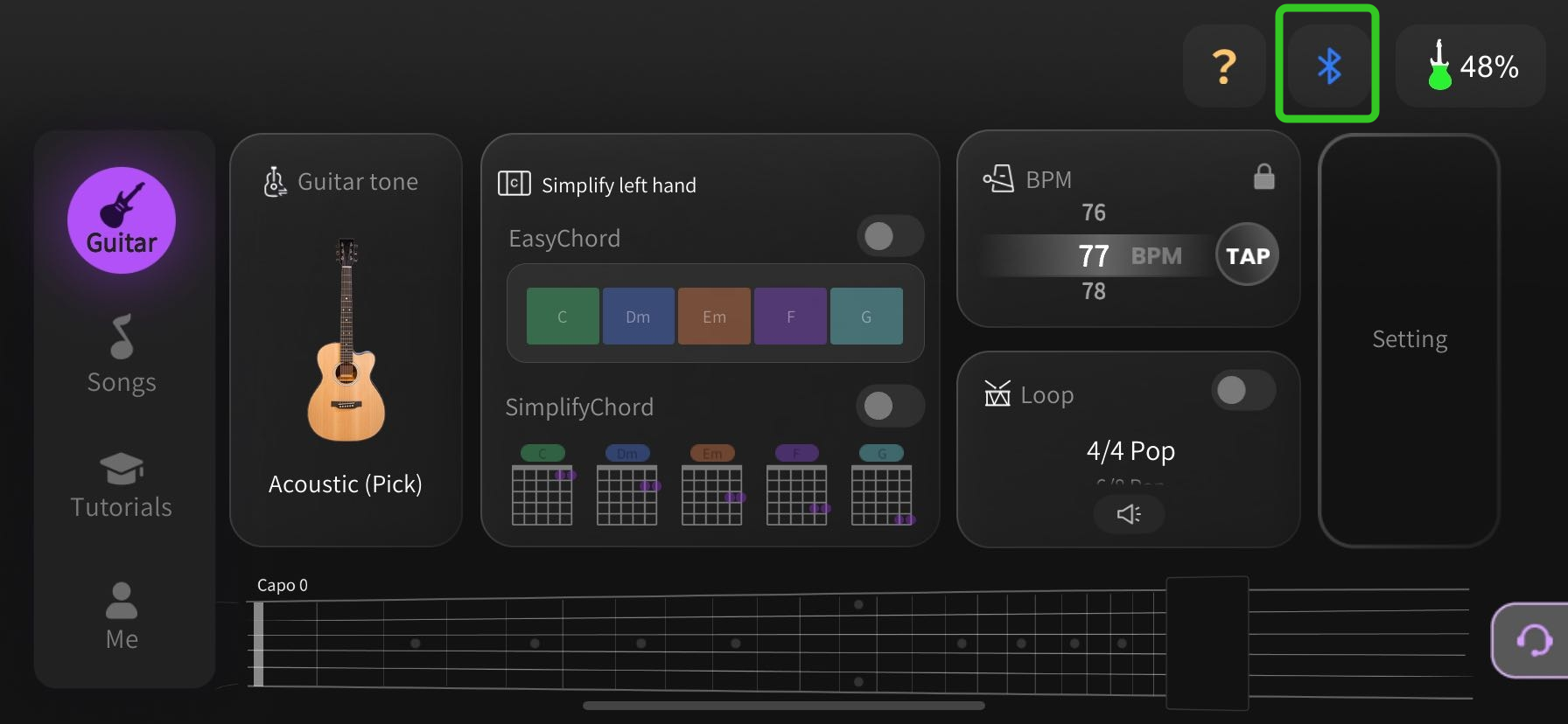Go to the Me profile tab
This screenshot has width=1568, height=724.
pyautogui.click(x=122, y=616)
